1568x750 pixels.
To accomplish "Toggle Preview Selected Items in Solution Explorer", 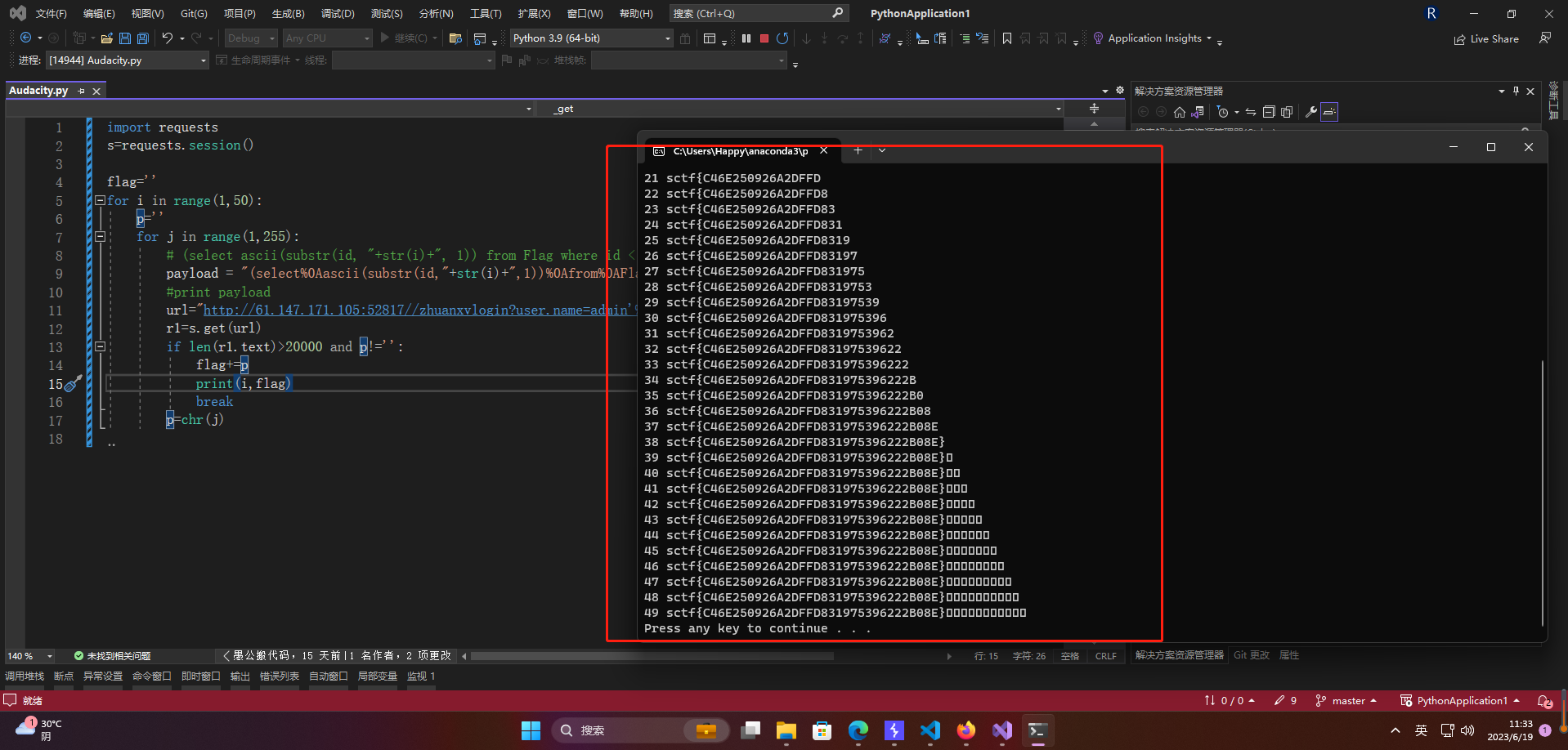I will pos(1329,112).
